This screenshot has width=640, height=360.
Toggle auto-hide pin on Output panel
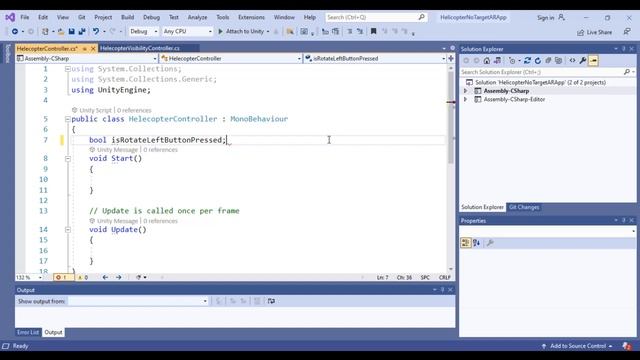tap(442, 289)
